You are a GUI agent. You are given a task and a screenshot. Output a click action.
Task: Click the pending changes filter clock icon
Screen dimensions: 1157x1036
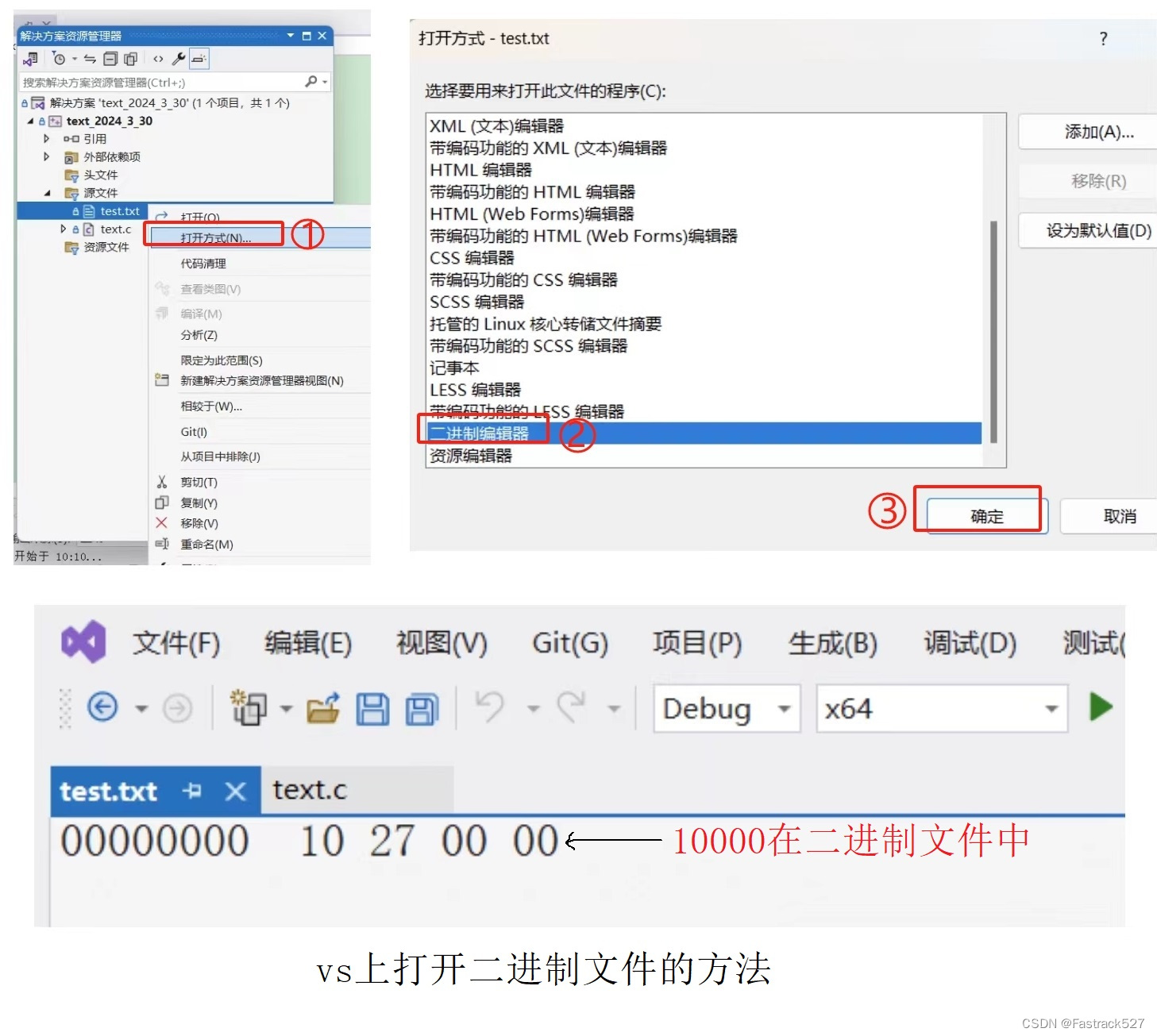(x=59, y=59)
